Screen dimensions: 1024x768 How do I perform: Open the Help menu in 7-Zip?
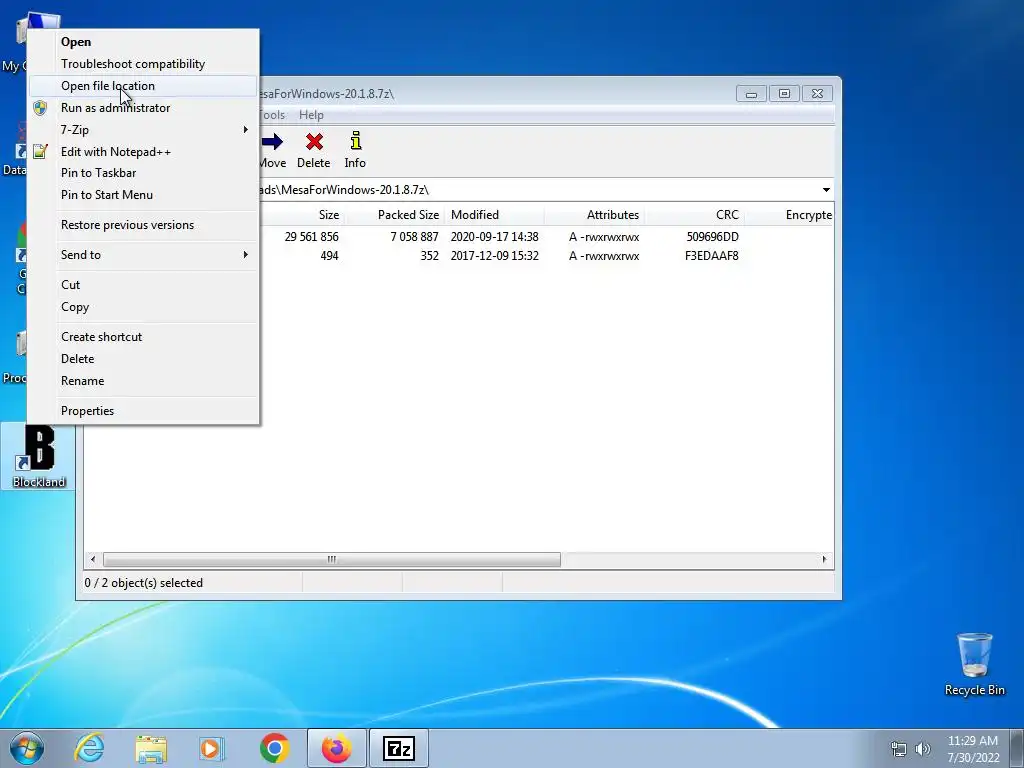point(311,115)
